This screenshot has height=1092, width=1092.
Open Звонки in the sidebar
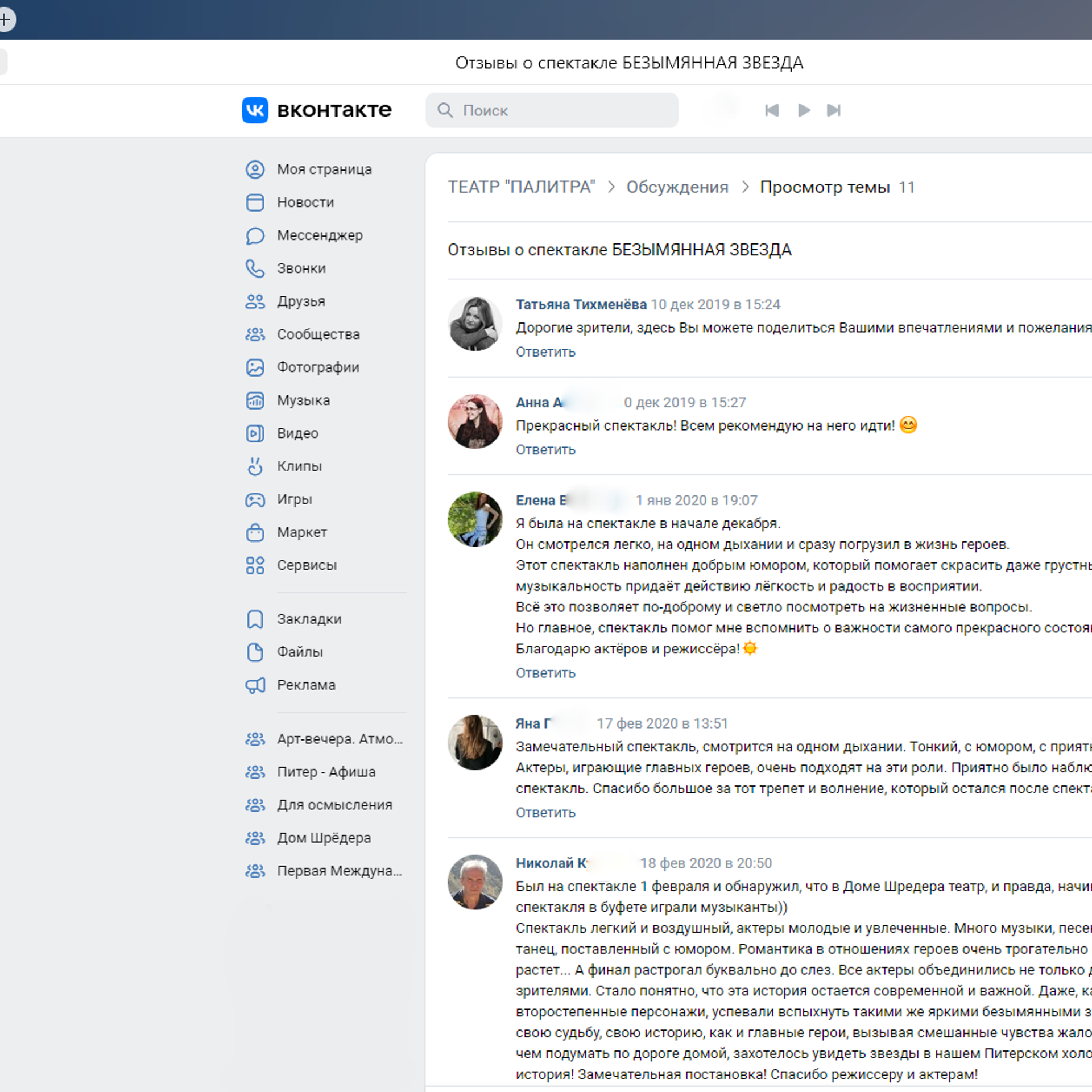pos(301,268)
